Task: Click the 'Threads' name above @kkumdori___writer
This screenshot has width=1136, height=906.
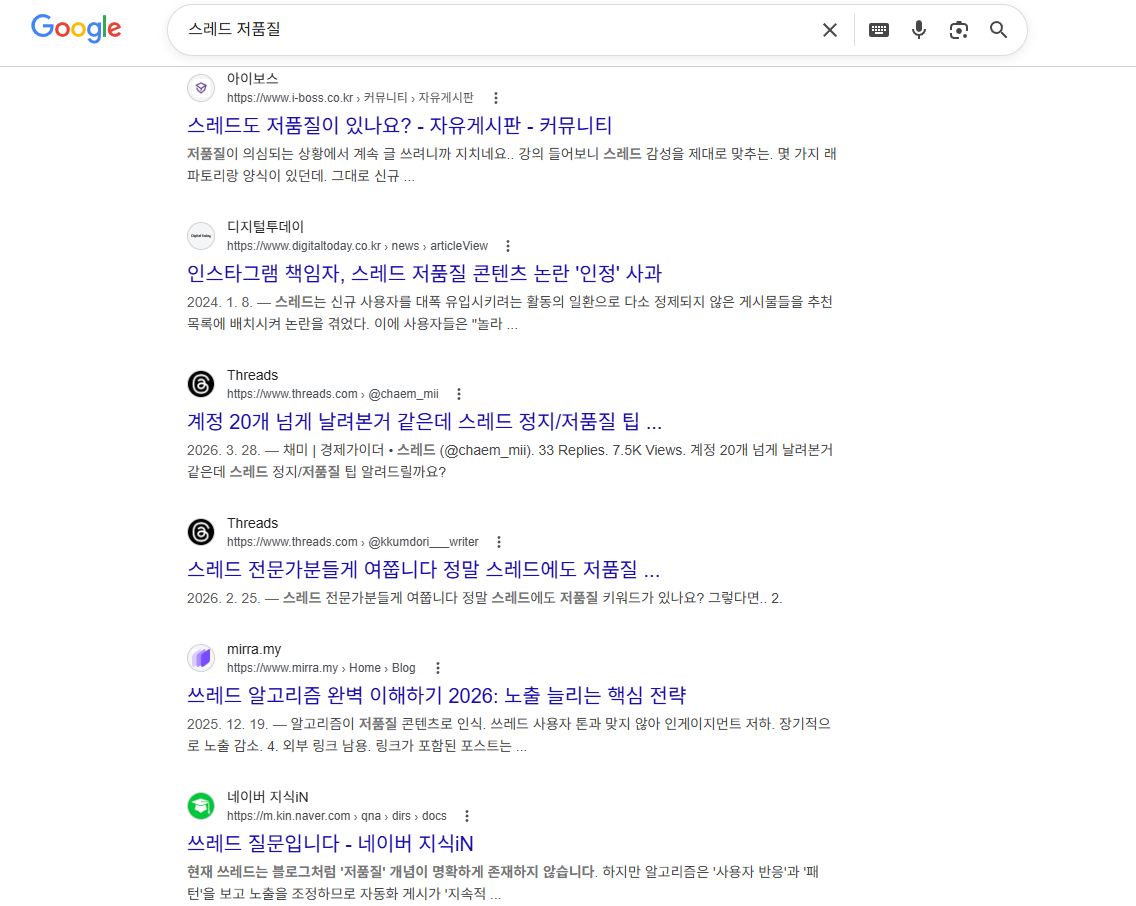Action: point(252,523)
